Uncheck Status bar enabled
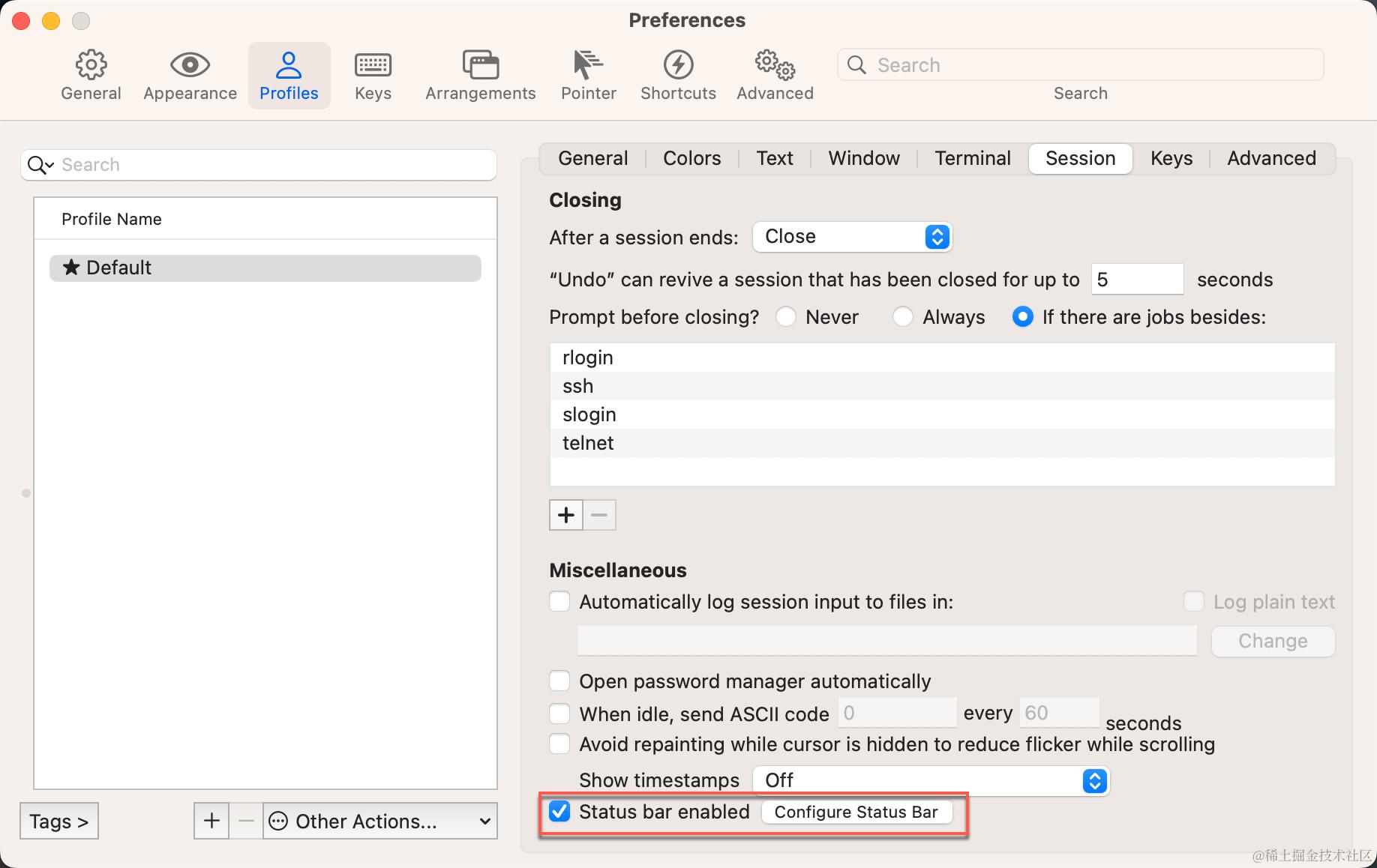 (x=559, y=811)
